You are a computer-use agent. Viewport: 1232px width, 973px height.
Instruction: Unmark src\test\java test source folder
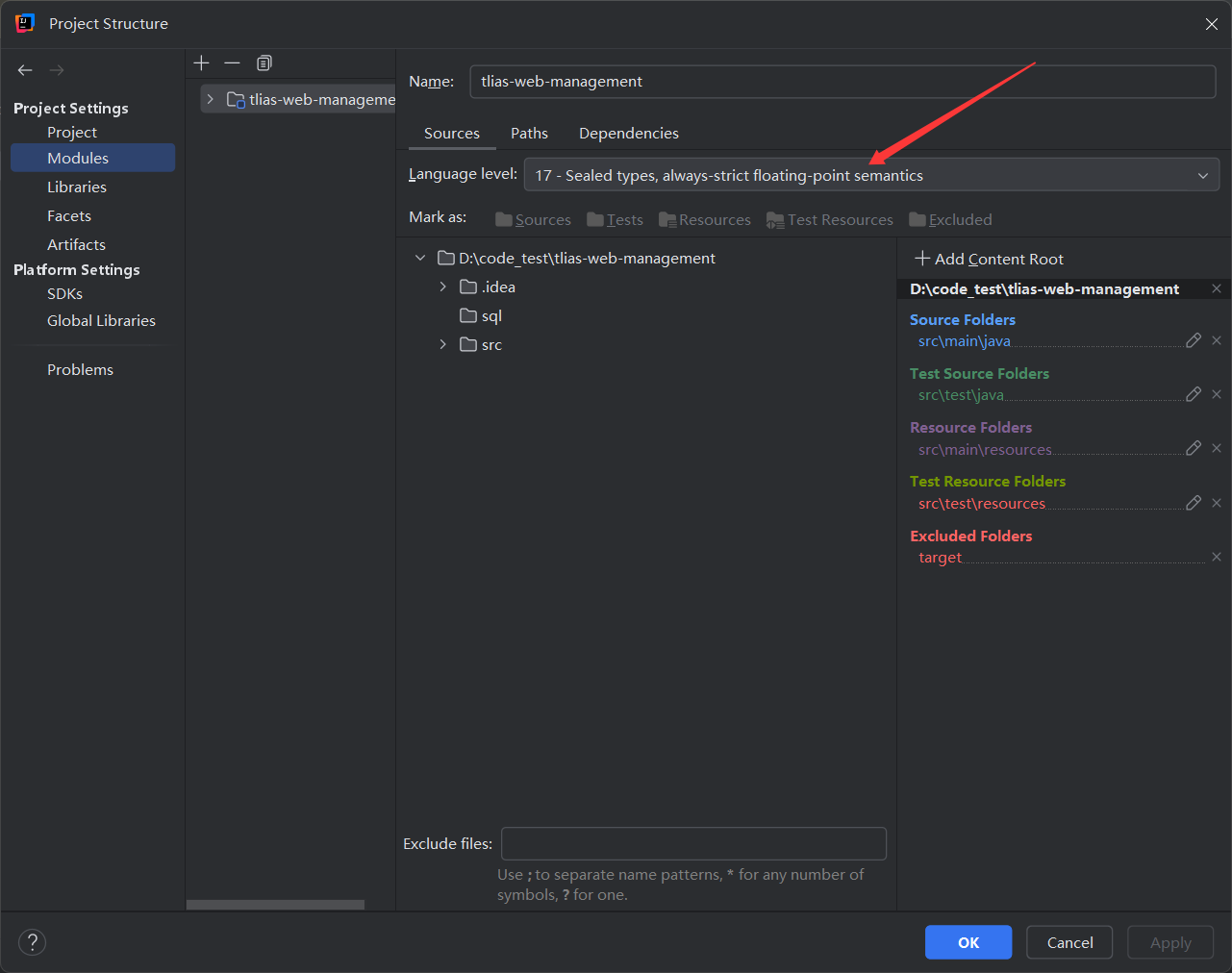(x=1217, y=394)
